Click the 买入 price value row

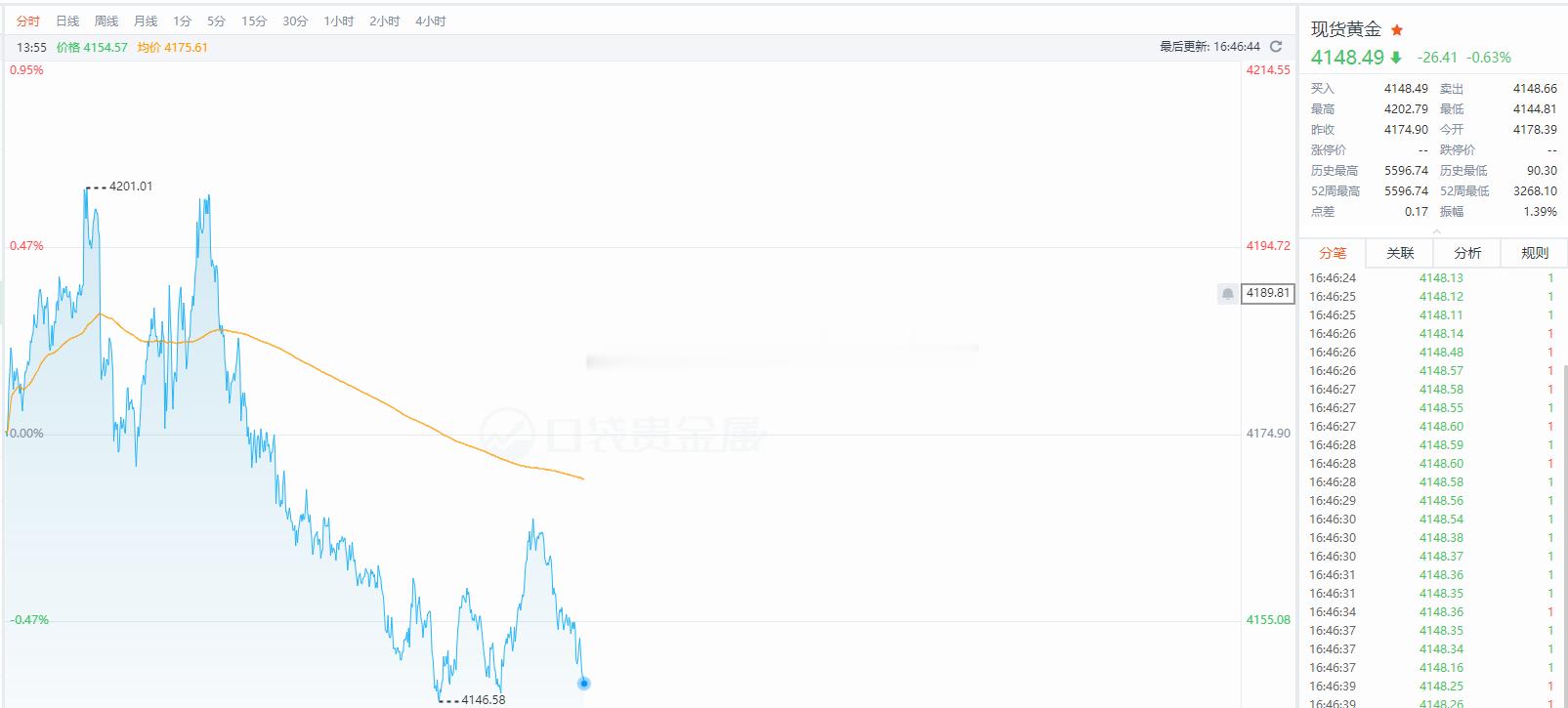(x=1369, y=89)
